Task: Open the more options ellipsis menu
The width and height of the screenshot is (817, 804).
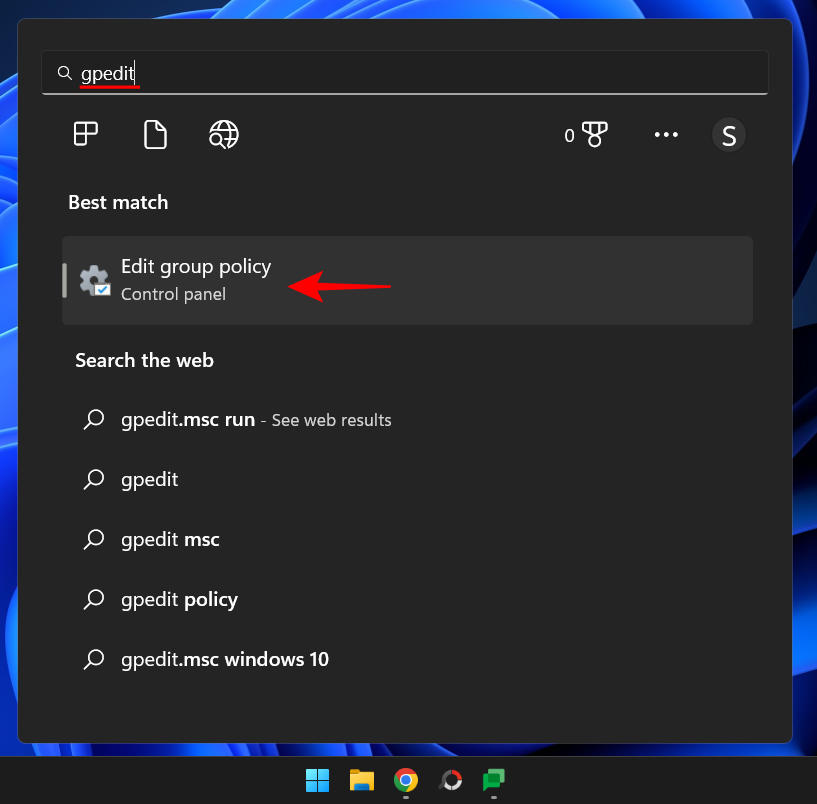Action: 666,135
